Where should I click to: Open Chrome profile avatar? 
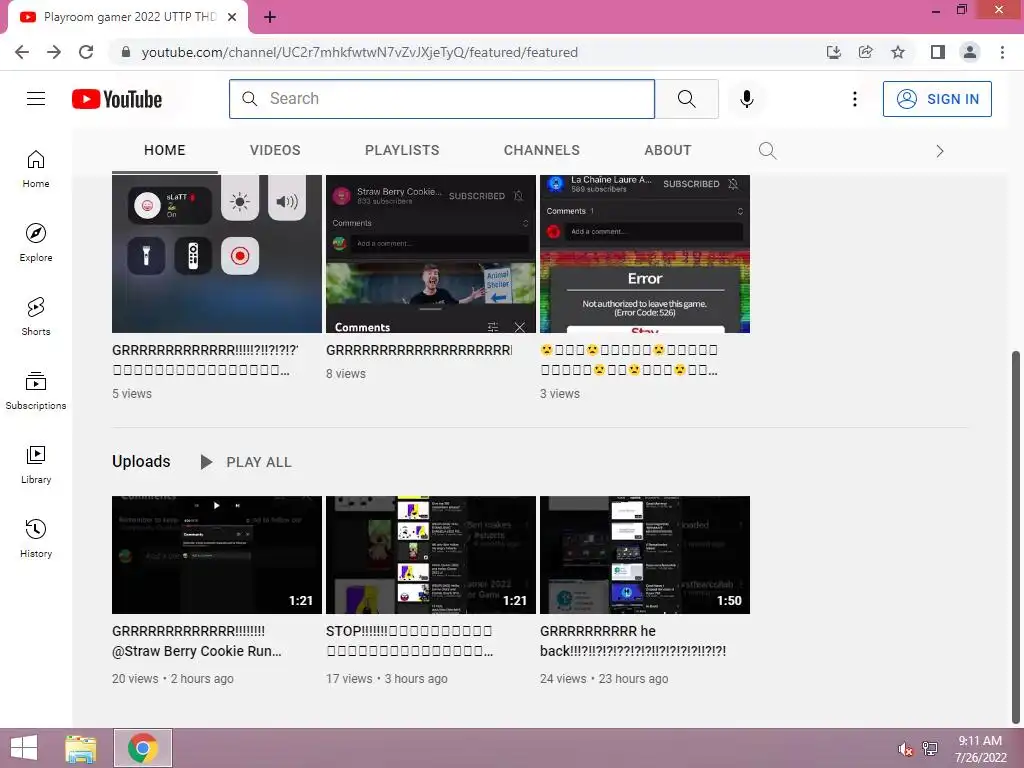970,52
